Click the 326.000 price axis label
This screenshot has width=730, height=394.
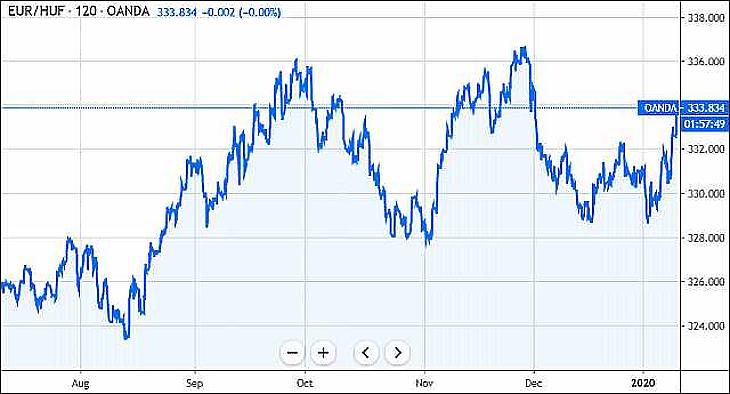tap(706, 281)
